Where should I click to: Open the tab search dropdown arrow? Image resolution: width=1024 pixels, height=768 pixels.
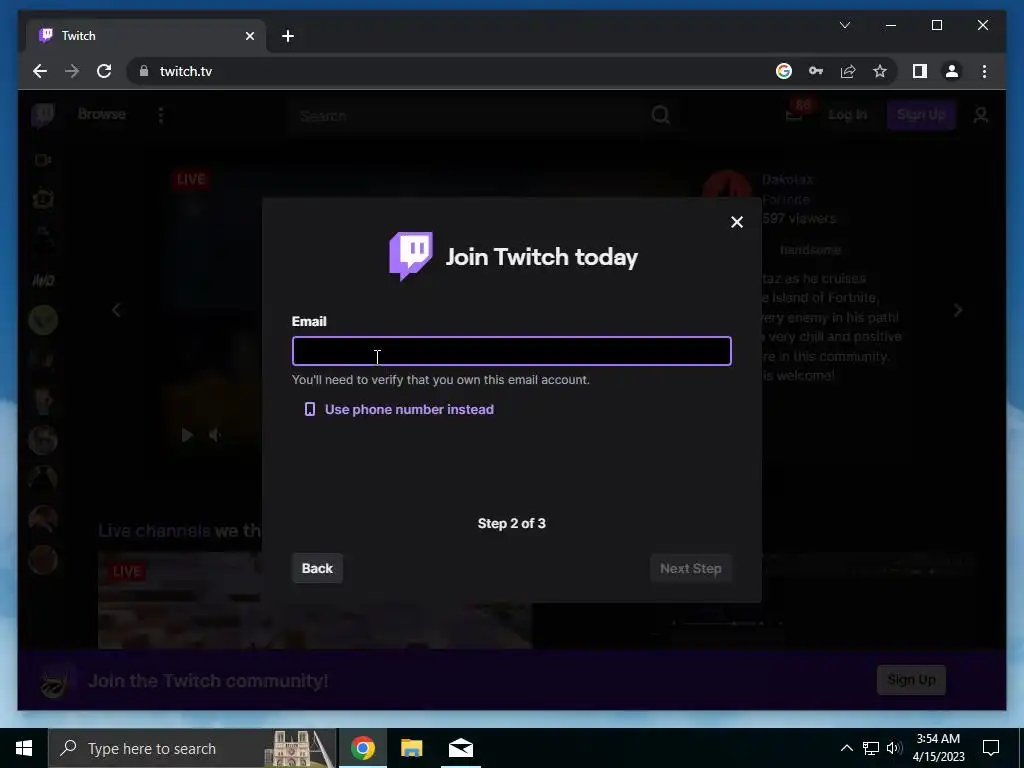click(x=844, y=25)
